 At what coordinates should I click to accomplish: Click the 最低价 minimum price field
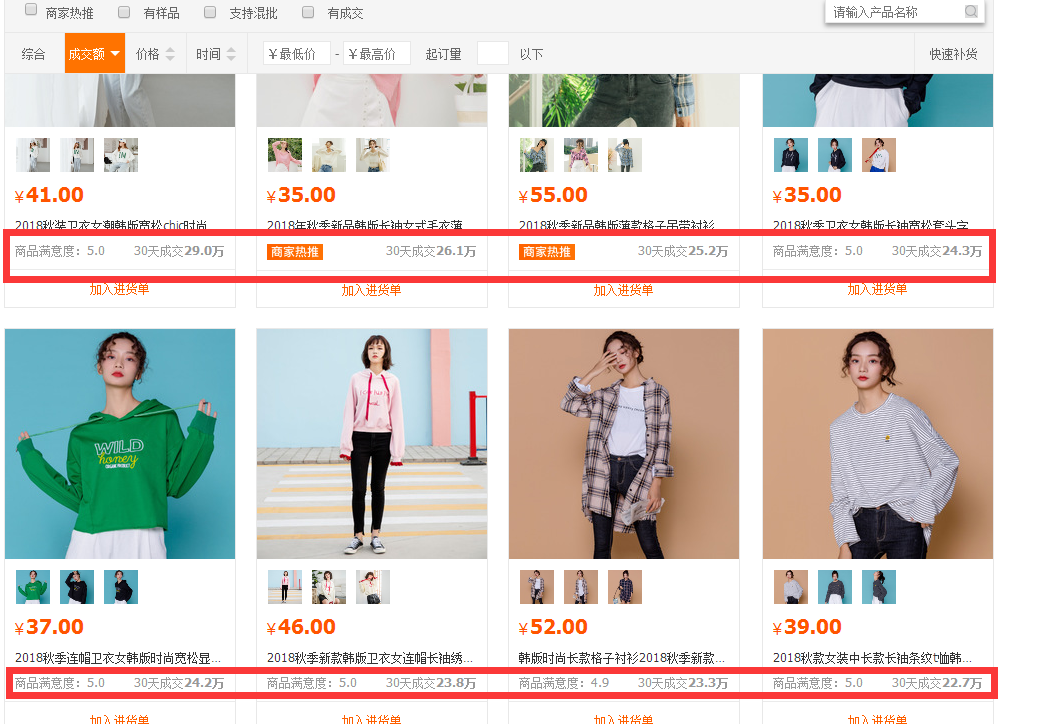pyautogui.click(x=297, y=54)
